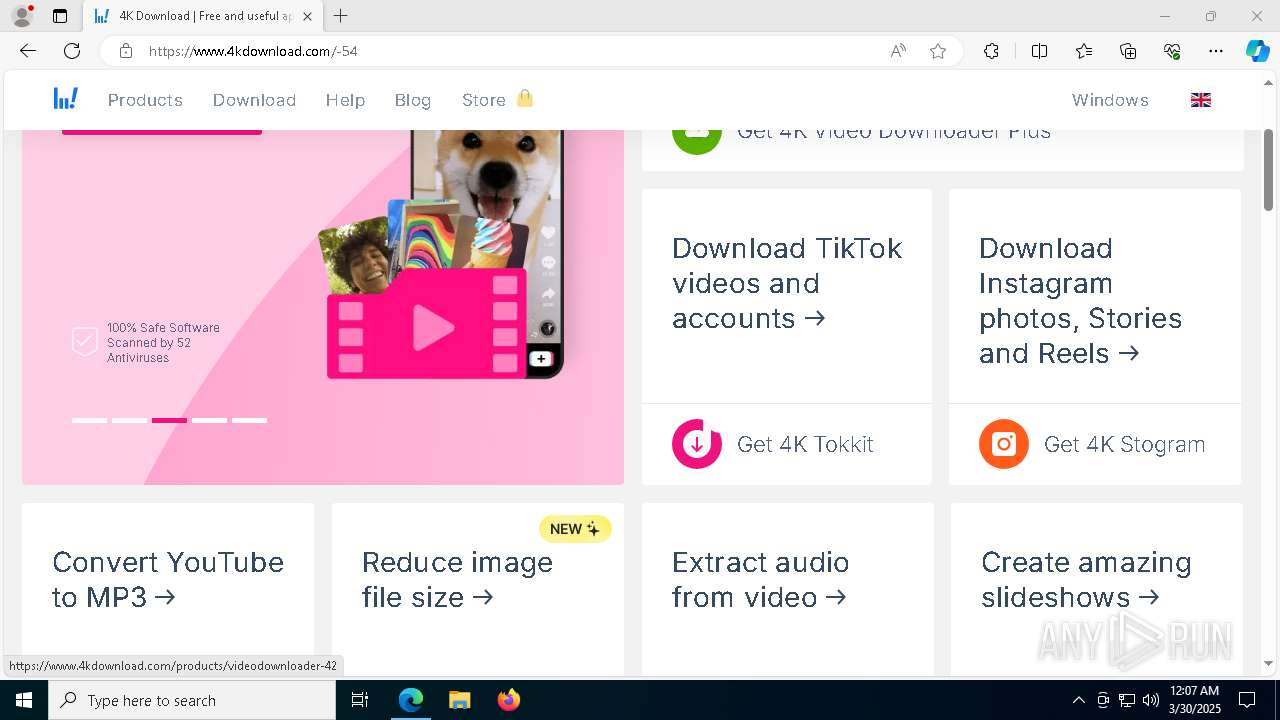Open Products menu
Screen dimensions: 1280x720
pos(145,100)
